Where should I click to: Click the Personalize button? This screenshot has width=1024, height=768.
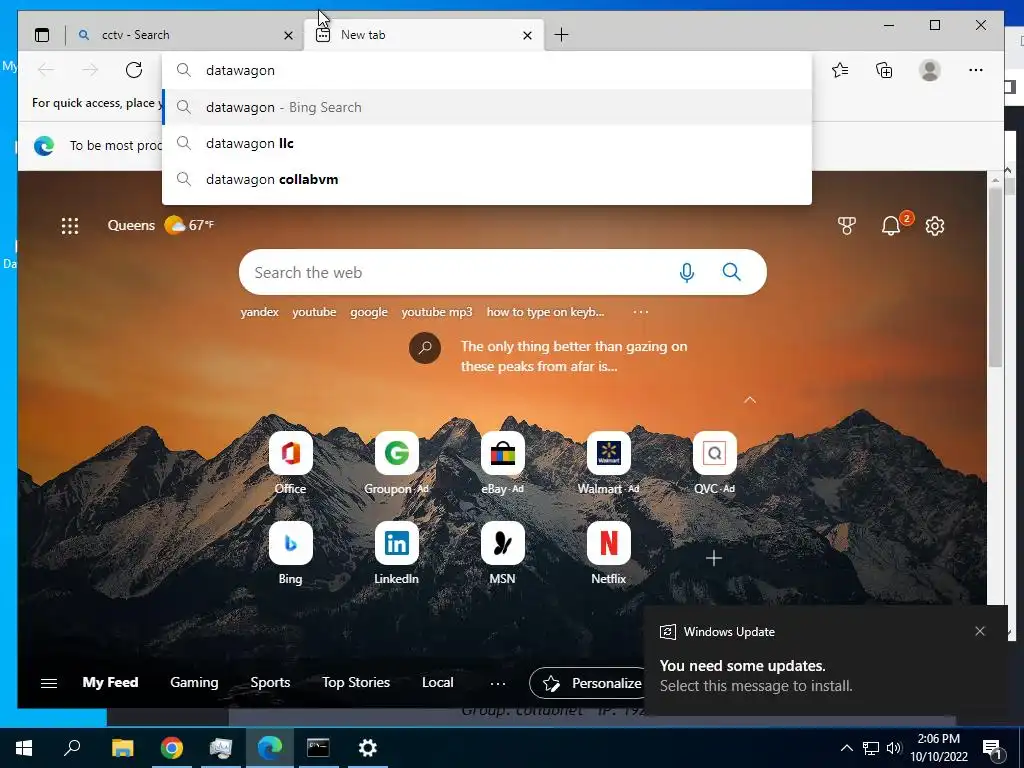pos(586,683)
